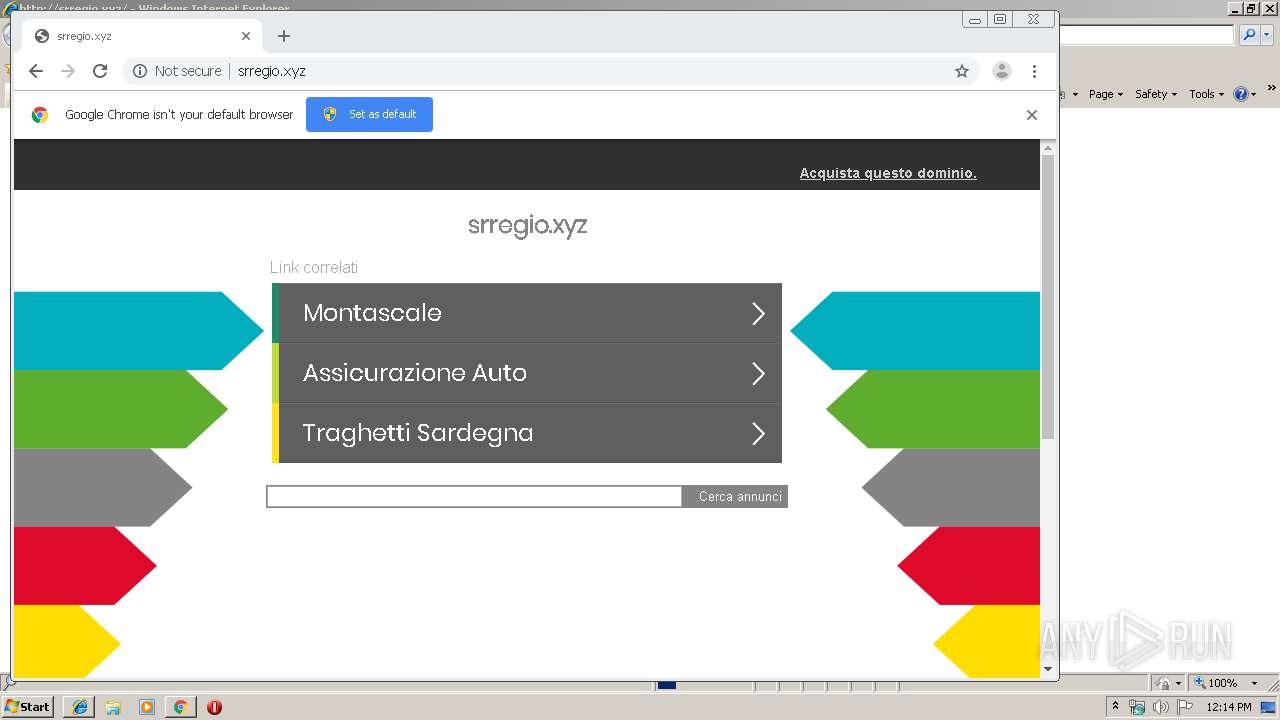Click the page vertical scrollbar thumb
Viewport: 1280px width, 720px height.
tap(1048, 298)
